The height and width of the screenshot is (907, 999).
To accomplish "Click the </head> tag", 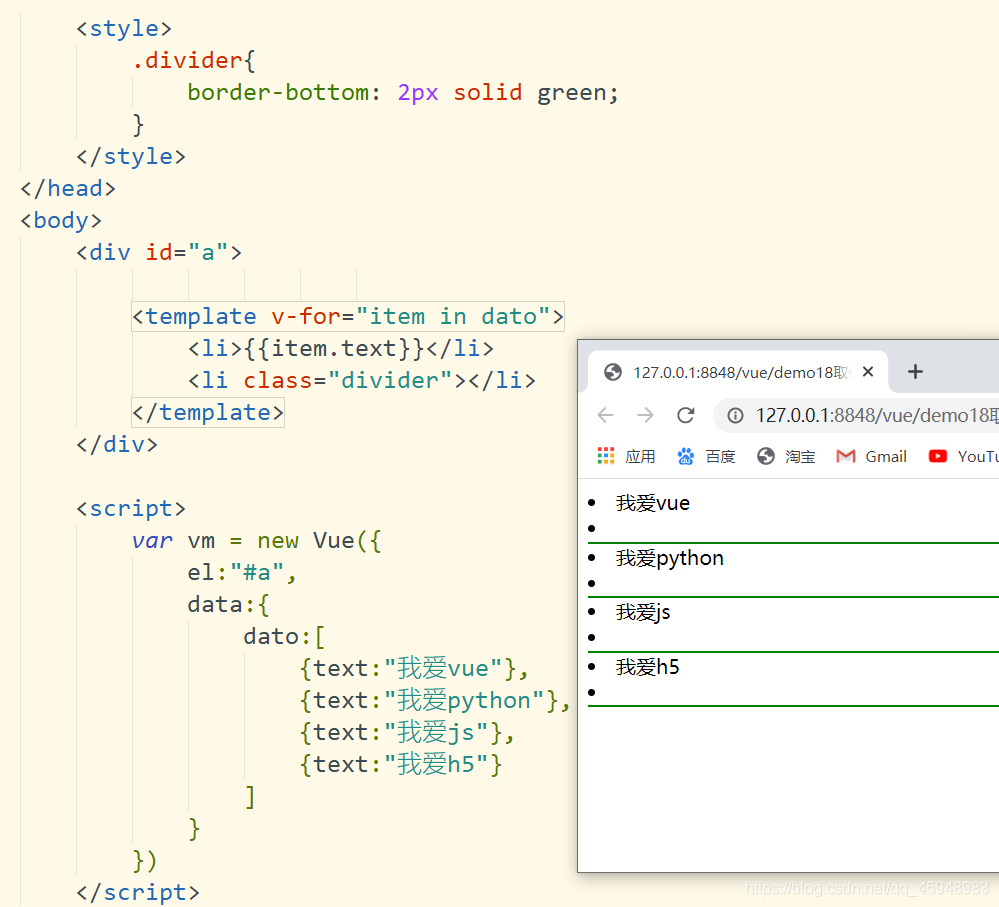I will tap(68, 189).
